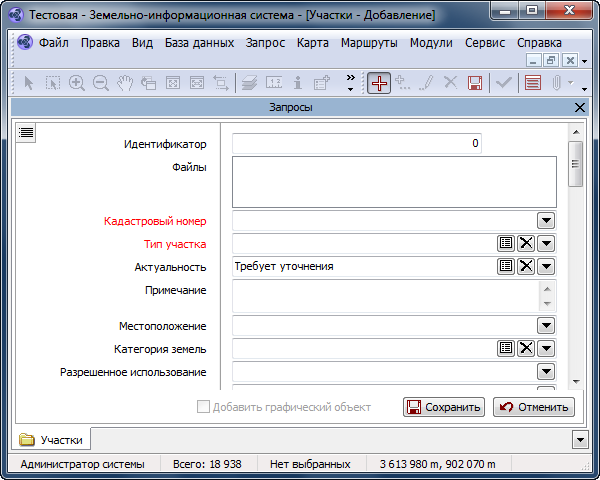Click the floppy disk save icon in toolbar
This screenshot has height=480, width=600.
pyautogui.click(x=475, y=83)
